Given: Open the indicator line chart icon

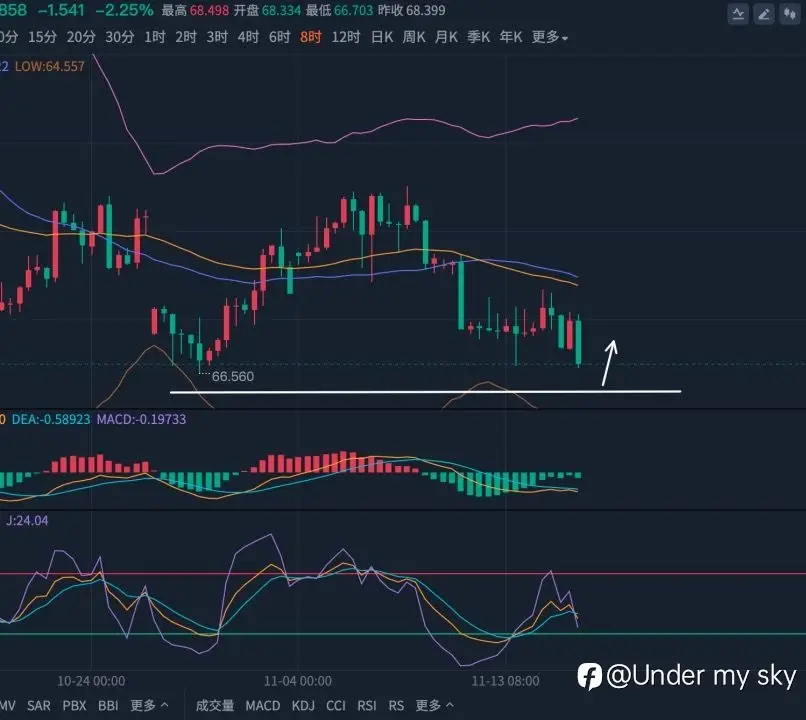Looking at the screenshot, I should click(x=738, y=13).
